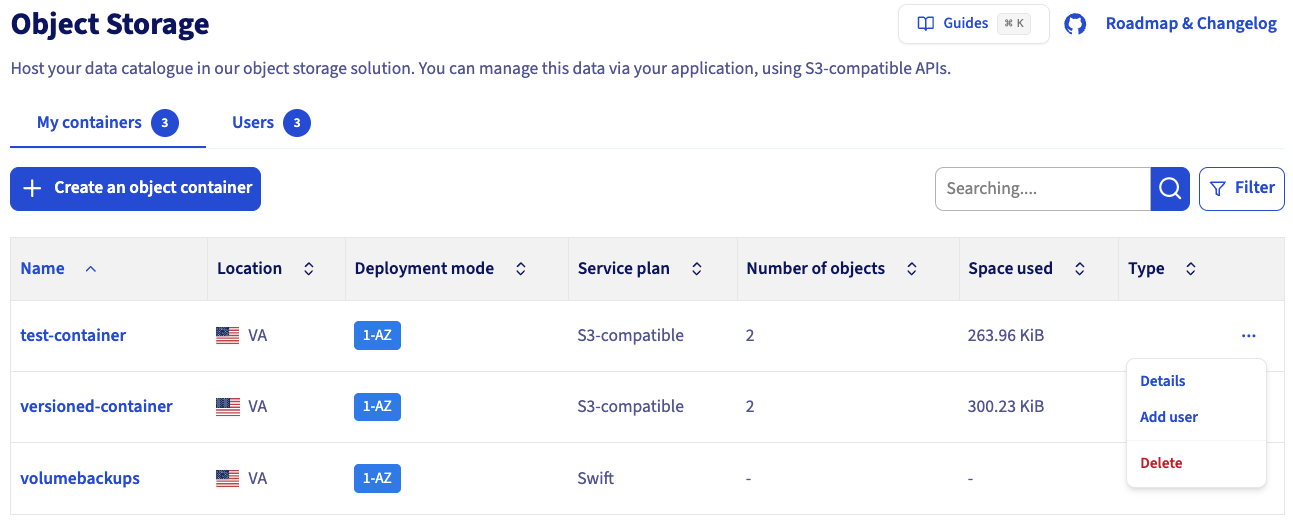Click the Service plan sort icon
This screenshot has width=1293, height=521.
(x=696, y=269)
